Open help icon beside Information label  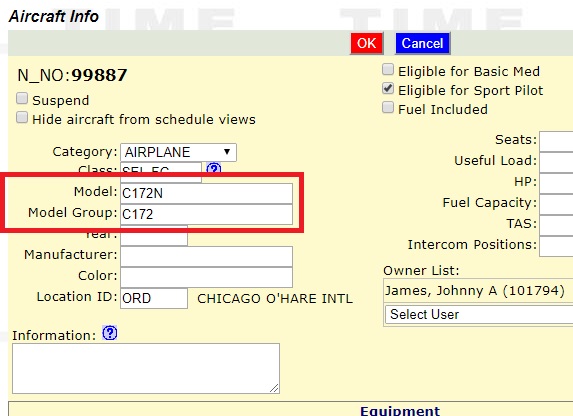[x=110, y=333]
